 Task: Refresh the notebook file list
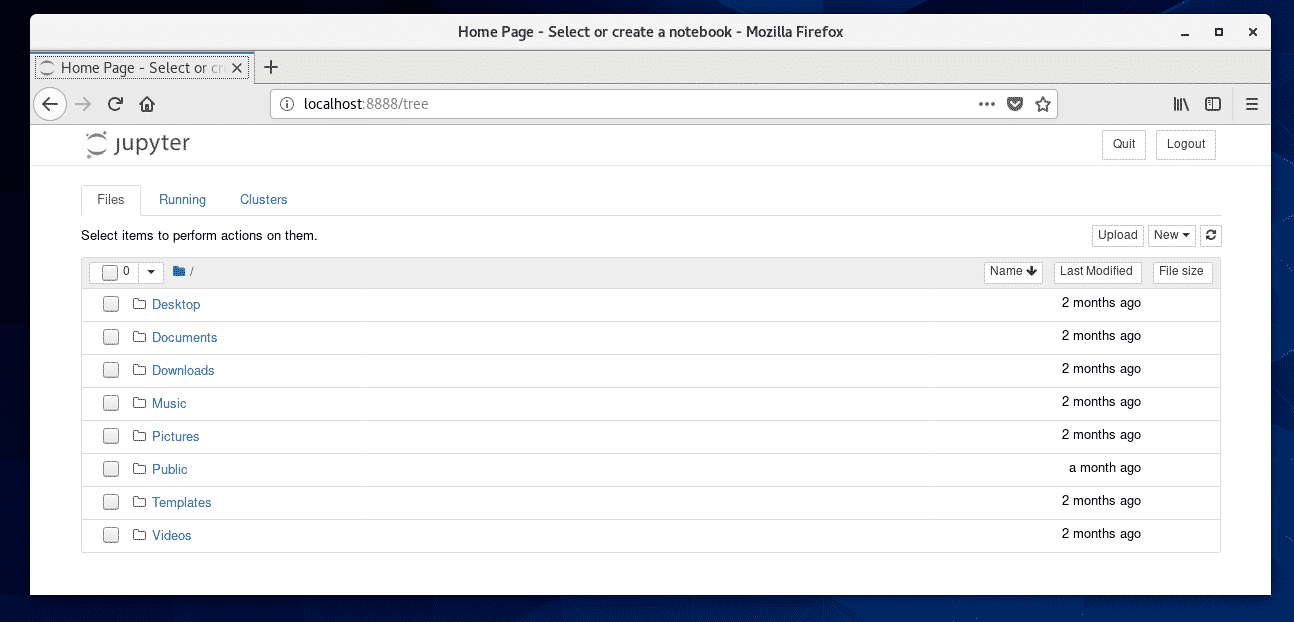coord(1210,235)
